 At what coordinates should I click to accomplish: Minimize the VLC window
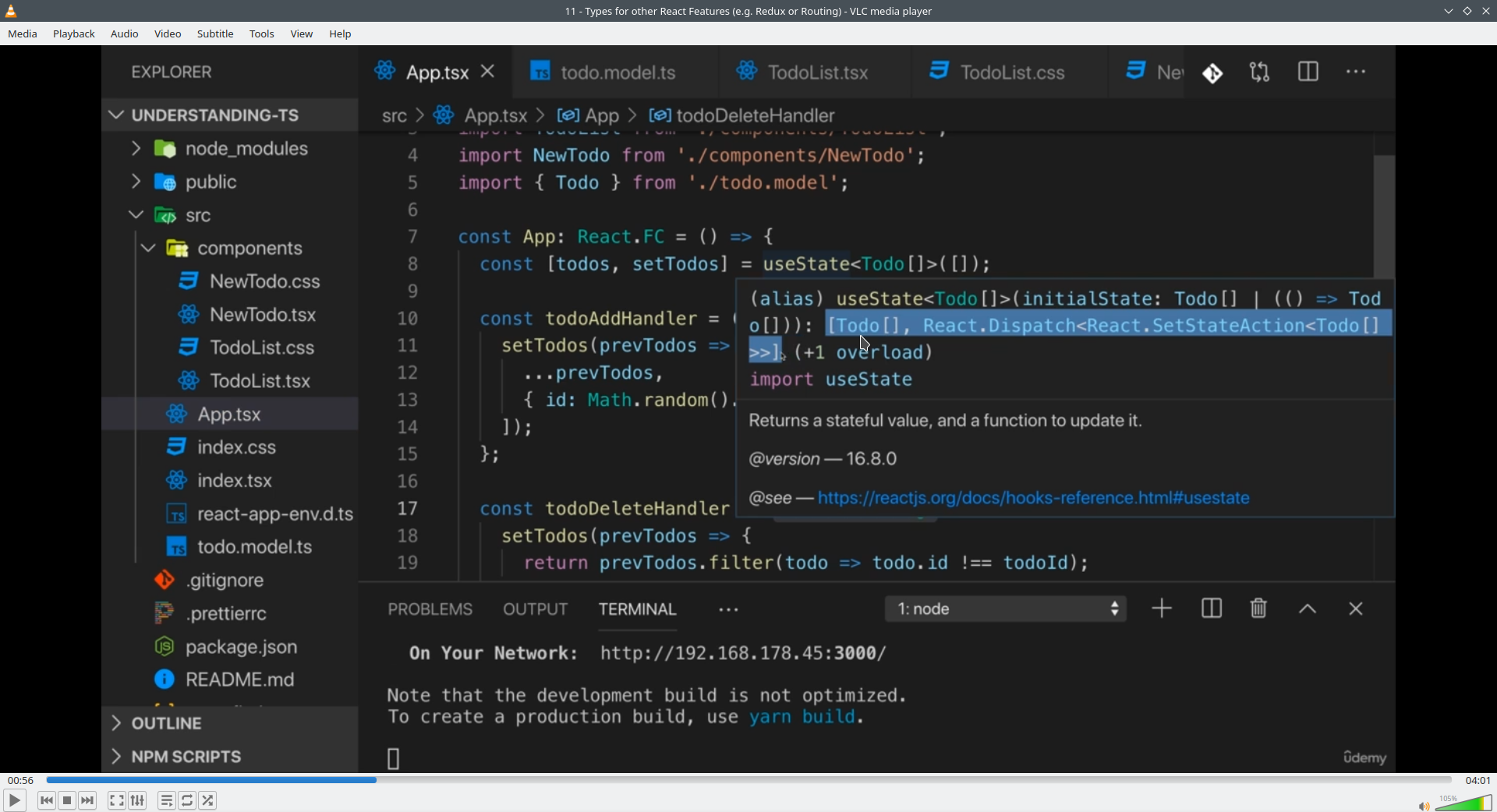coord(1449,11)
